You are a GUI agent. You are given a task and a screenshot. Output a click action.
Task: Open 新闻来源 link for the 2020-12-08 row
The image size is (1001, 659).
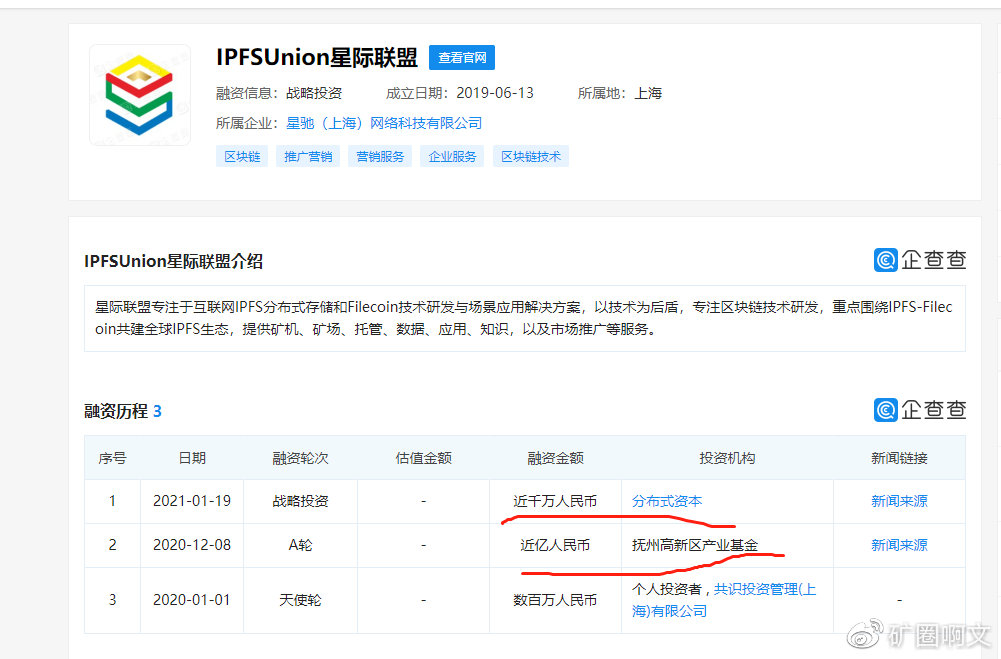899,545
